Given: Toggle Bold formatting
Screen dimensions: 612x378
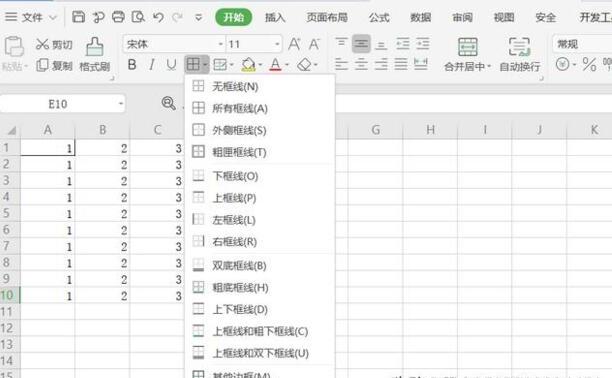Looking at the screenshot, I should (132, 64).
